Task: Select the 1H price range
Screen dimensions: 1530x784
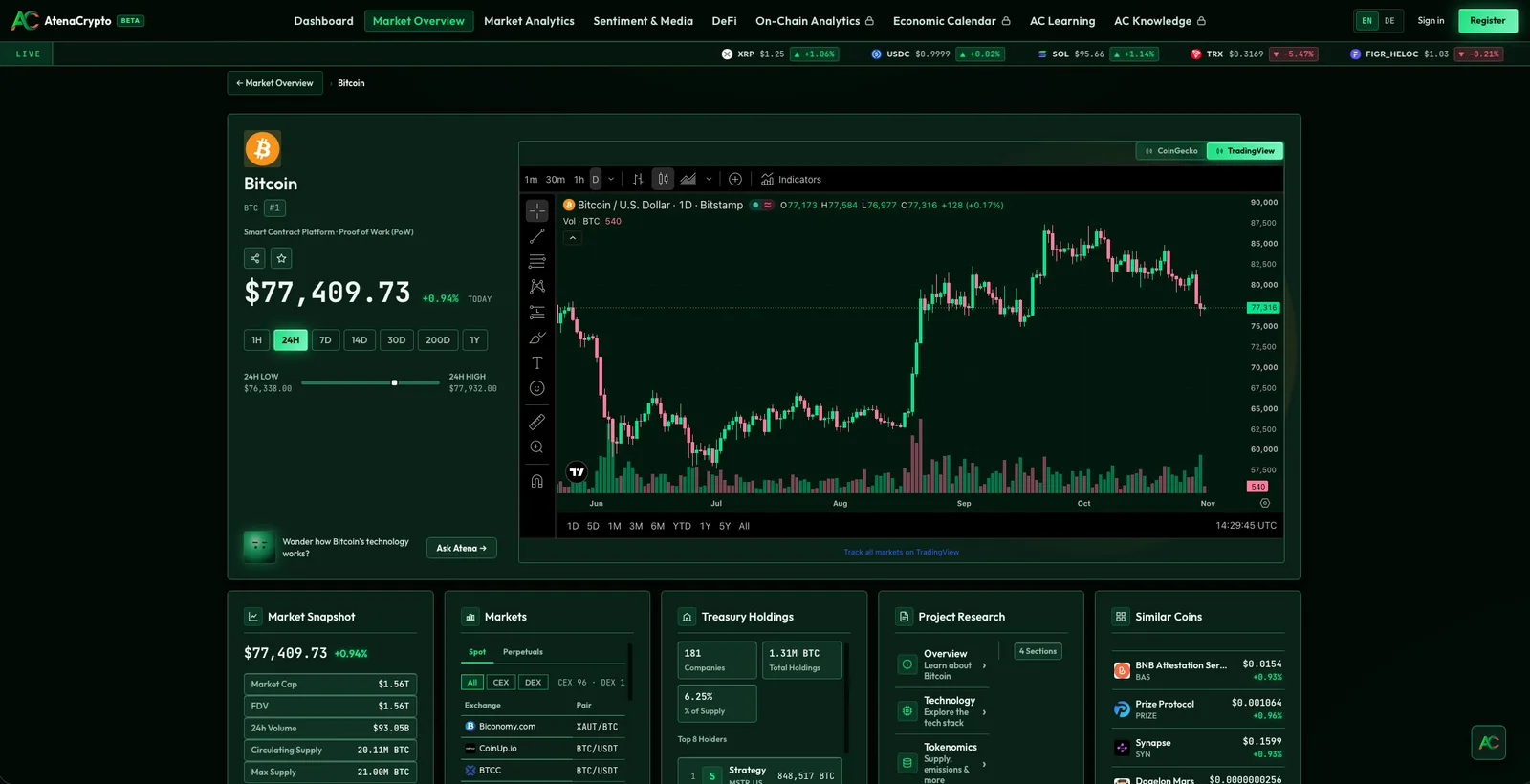Action: (256, 340)
